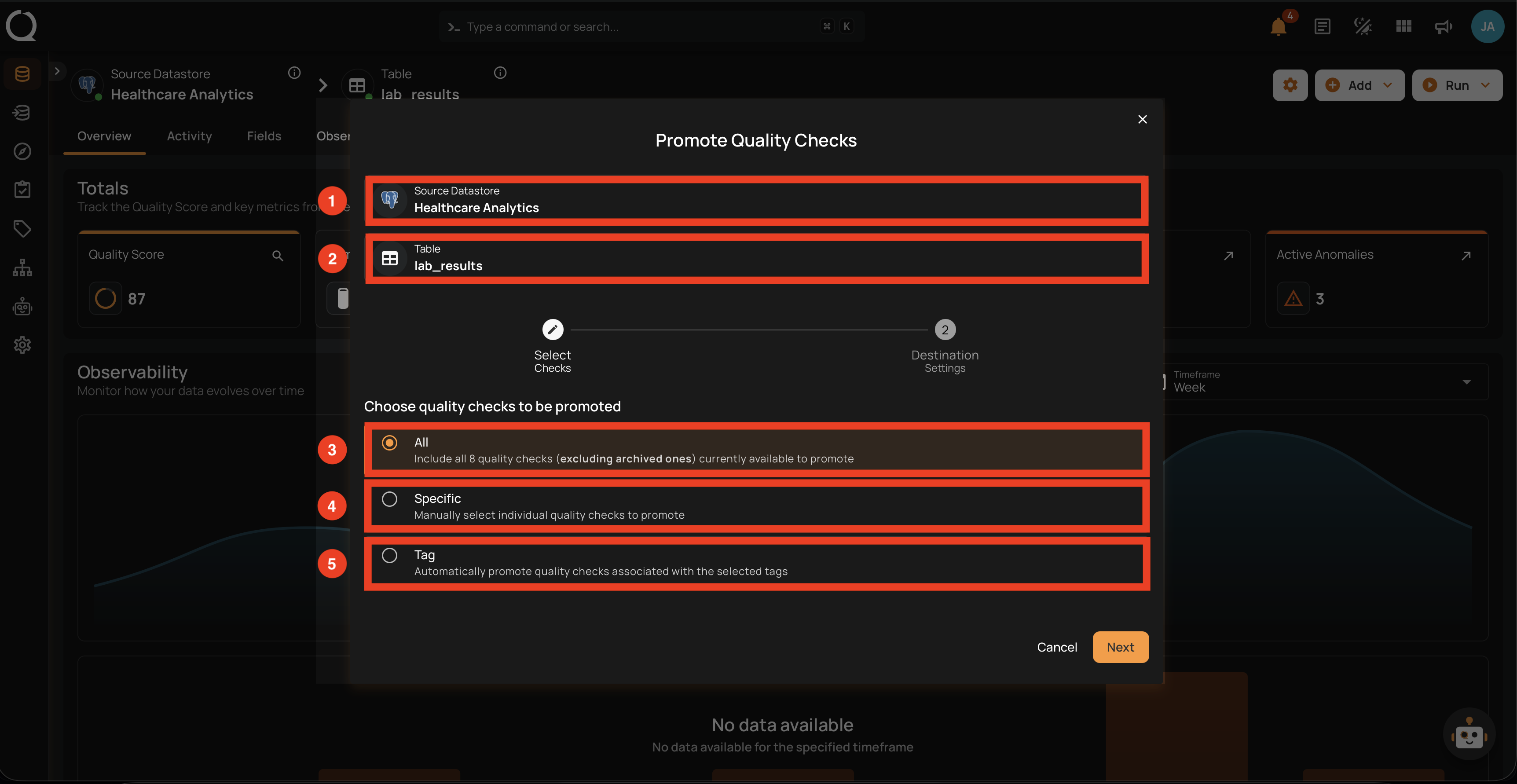The height and width of the screenshot is (784, 1517).
Task: Focus the command search field
Action: (651, 26)
